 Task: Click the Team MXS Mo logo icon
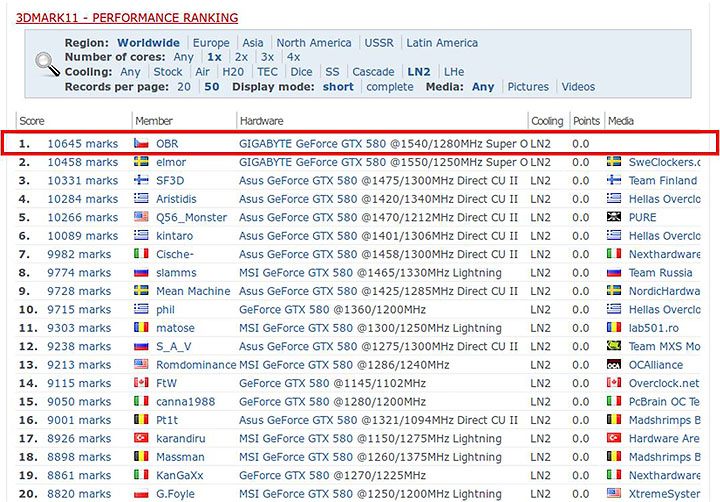[x=614, y=346]
